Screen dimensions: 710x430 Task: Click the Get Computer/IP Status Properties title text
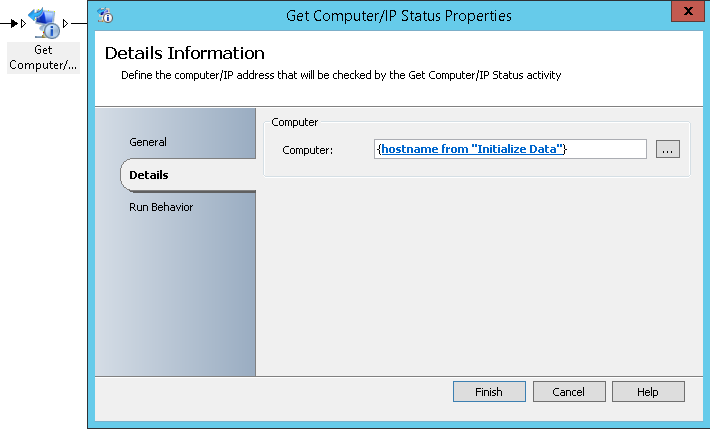(x=398, y=16)
